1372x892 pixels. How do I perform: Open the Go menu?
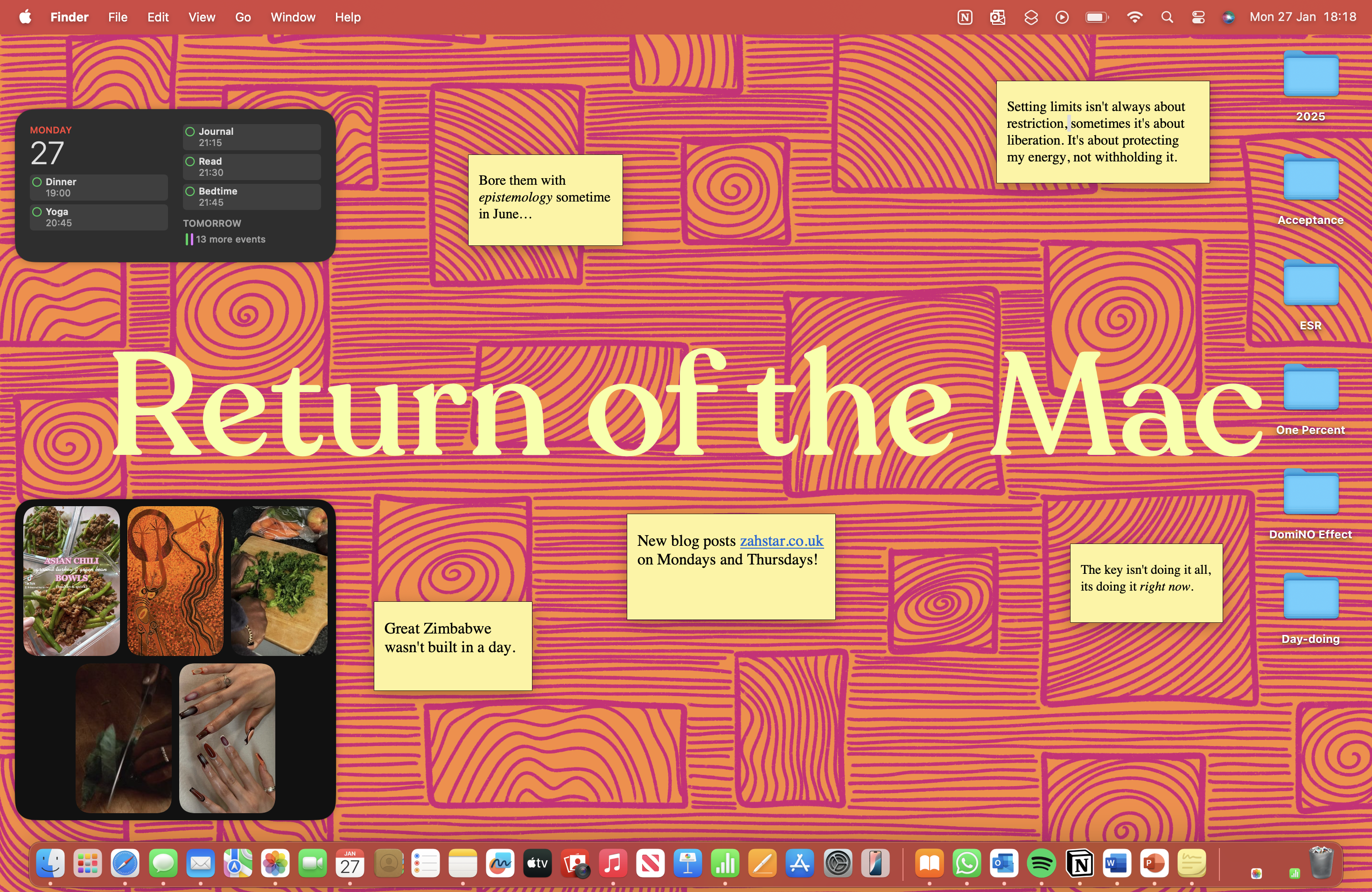(x=243, y=17)
